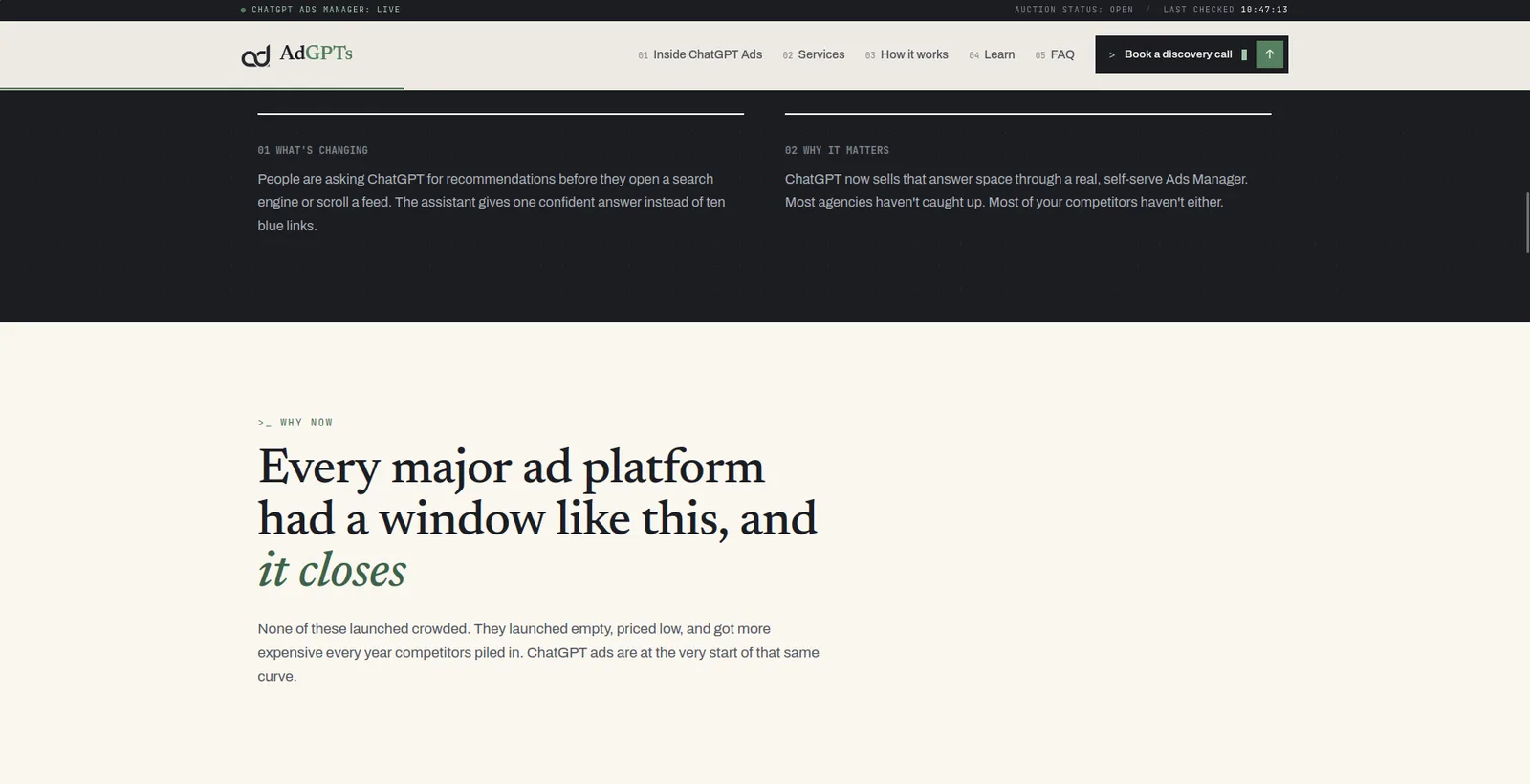Click the page scrollbar thumb
The height and width of the screenshot is (784, 1530).
tap(1526, 222)
